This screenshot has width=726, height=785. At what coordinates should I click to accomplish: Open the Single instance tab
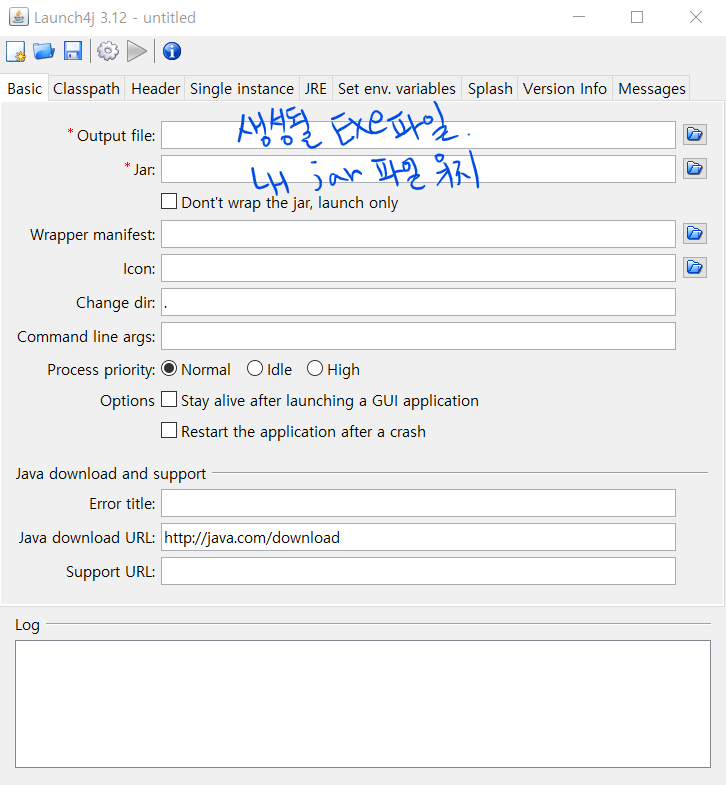pyautogui.click(x=242, y=89)
